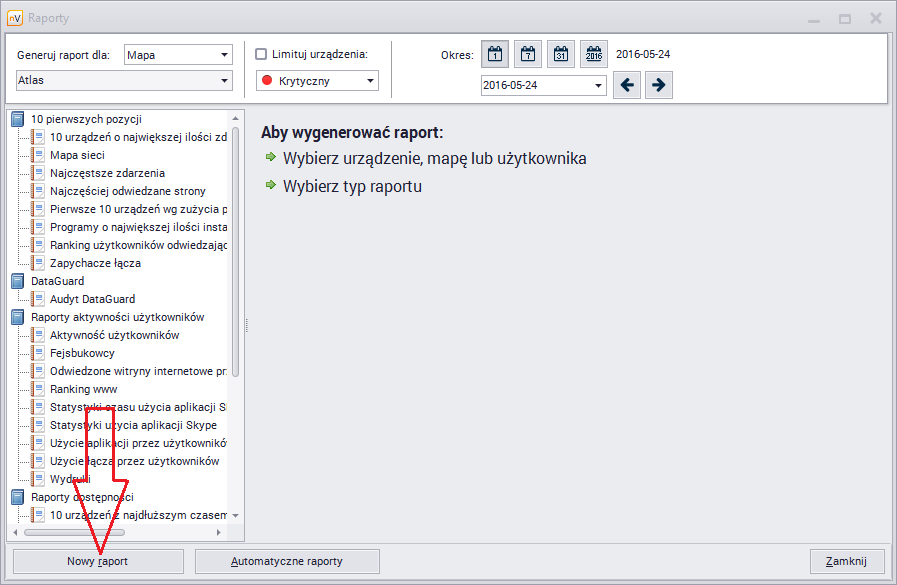Select the yearly 2016 period icon
Image resolution: width=897 pixels, height=585 pixels.
click(x=594, y=55)
